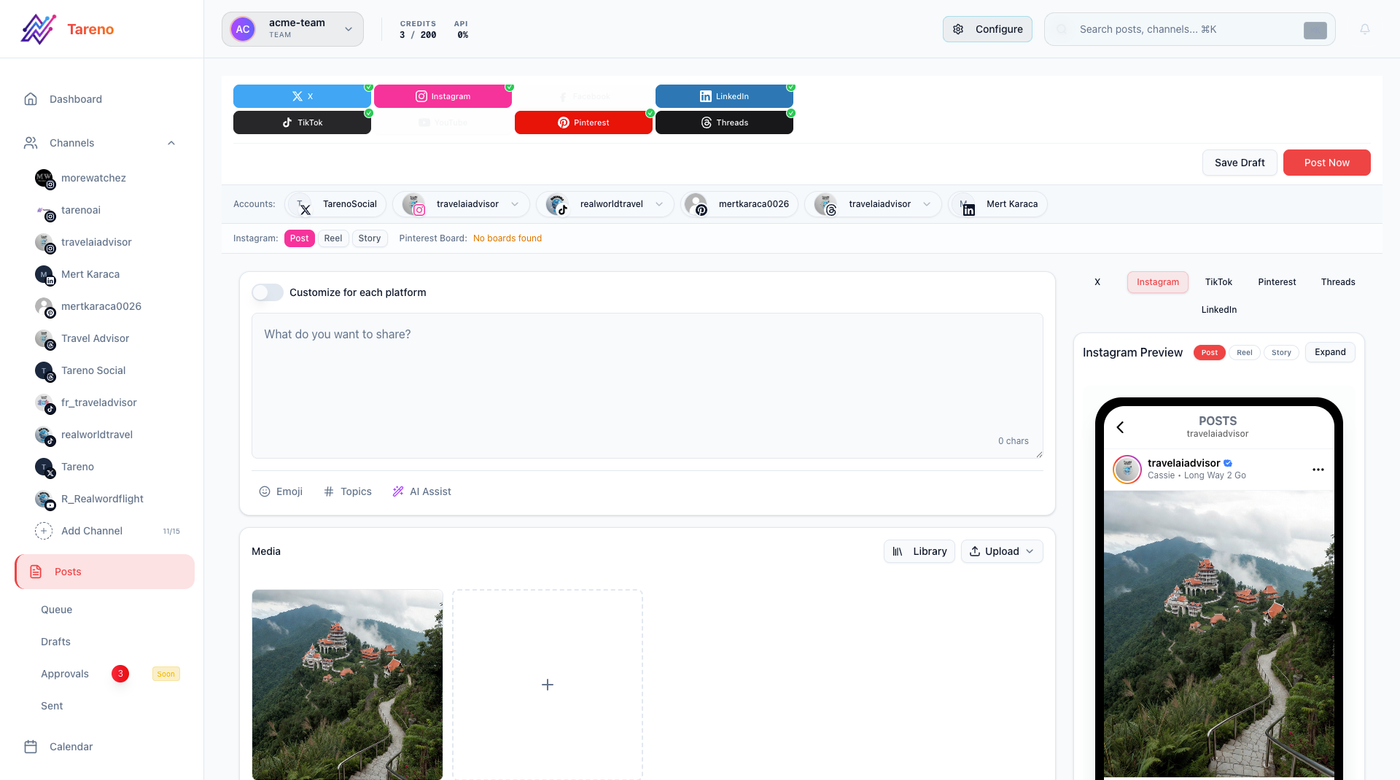The height and width of the screenshot is (780, 1400).
Task: Open the Topics hashtag tool
Action: pyautogui.click(x=347, y=491)
